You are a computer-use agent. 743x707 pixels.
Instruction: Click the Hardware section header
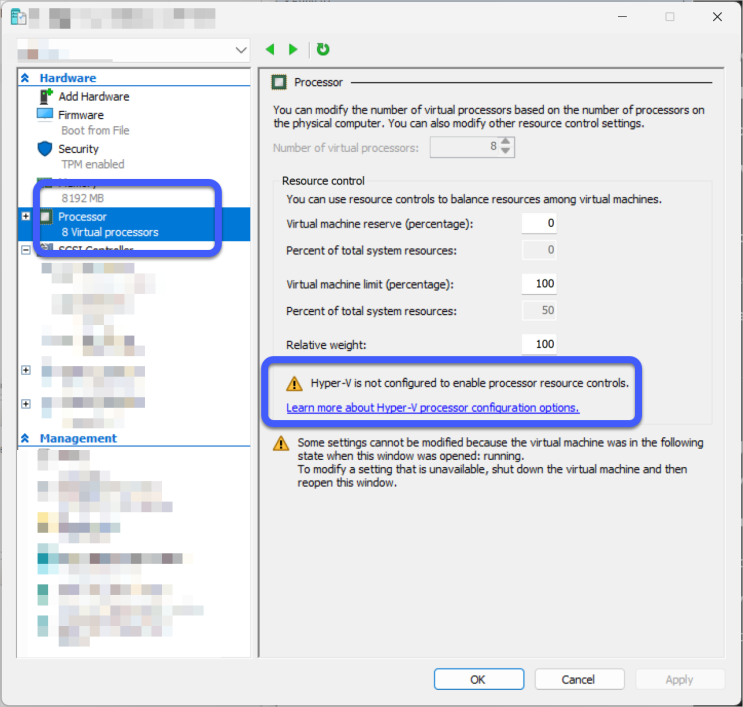pyautogui.click(x=68, y=78)
